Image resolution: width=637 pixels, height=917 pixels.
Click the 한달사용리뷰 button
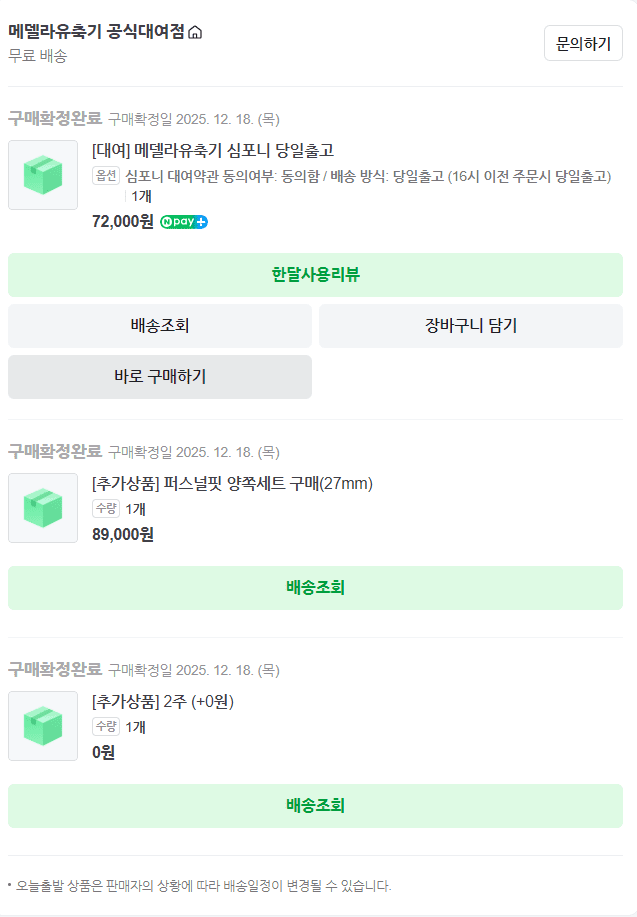click(318, 275)
